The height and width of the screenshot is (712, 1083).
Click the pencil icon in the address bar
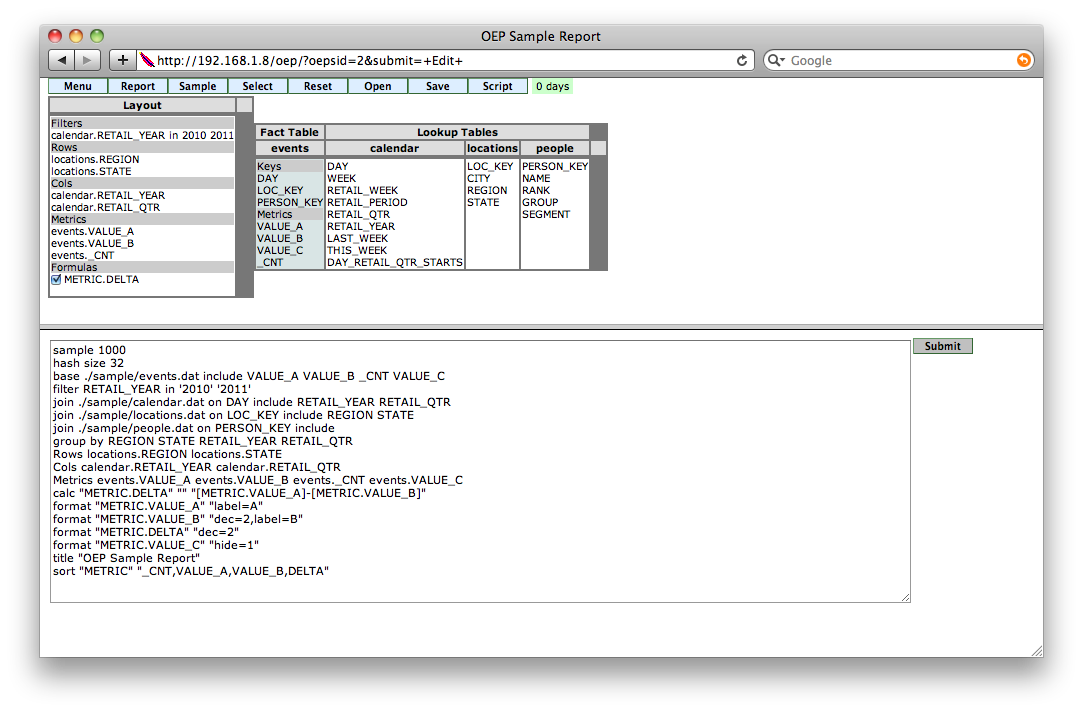(x=145, y=59)
